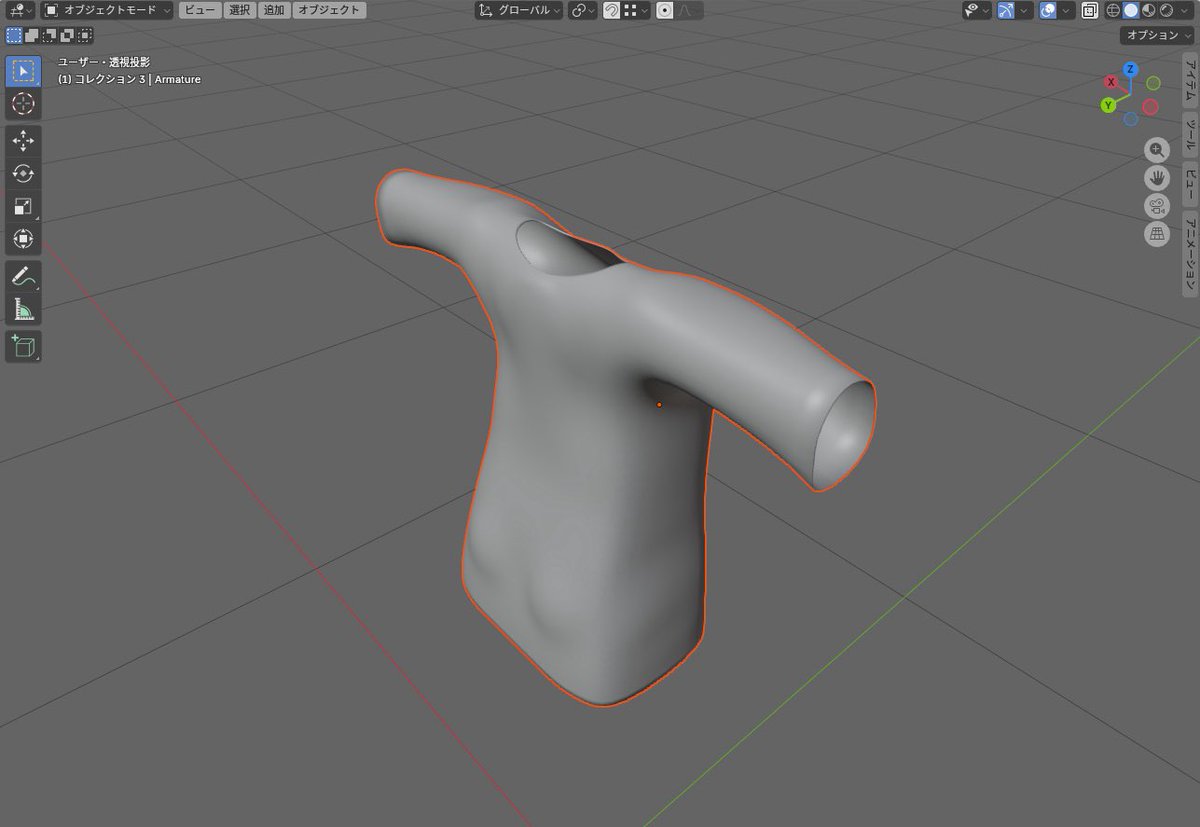The height and width of the screenshot is (827, 1200).
Task: Click the green Y axis gizmo
Action: (1108, 105)
